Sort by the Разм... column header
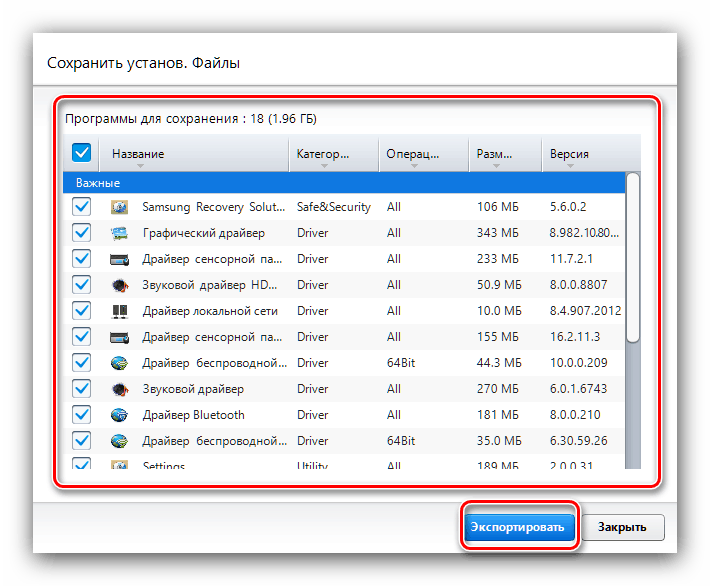 coord(505,154)
